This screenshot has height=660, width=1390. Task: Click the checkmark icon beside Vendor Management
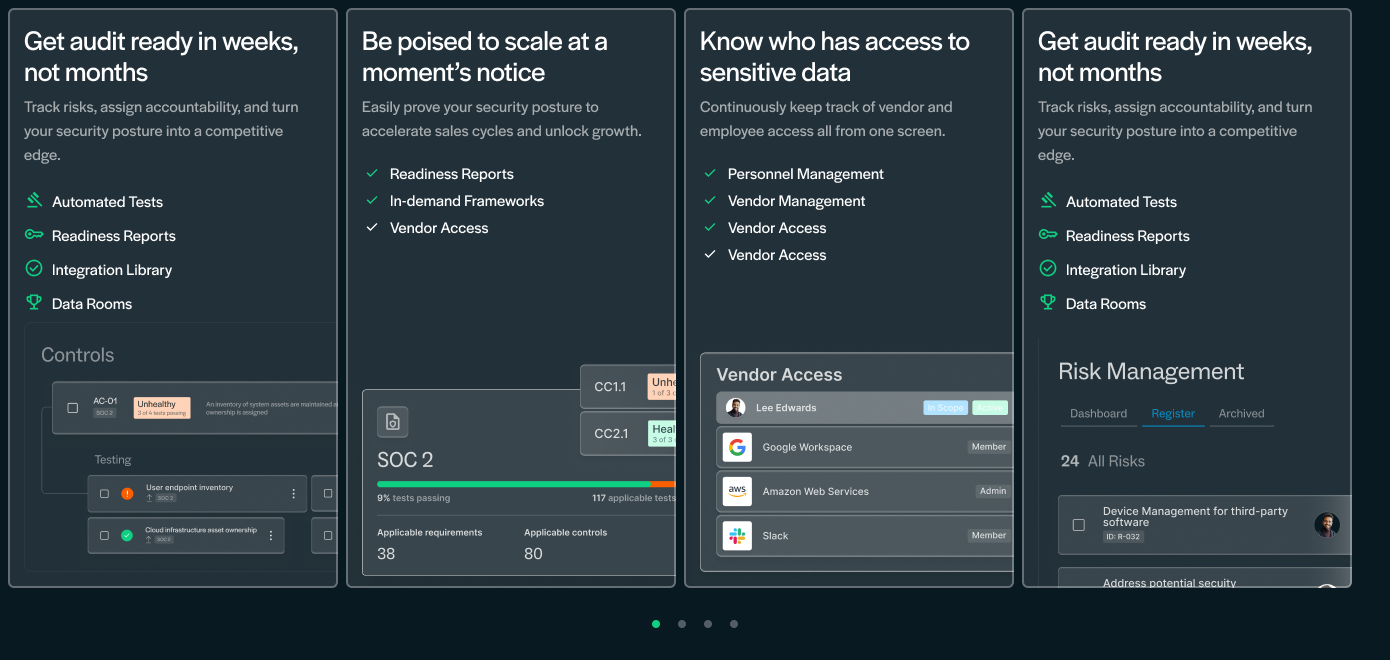(710, 200)
